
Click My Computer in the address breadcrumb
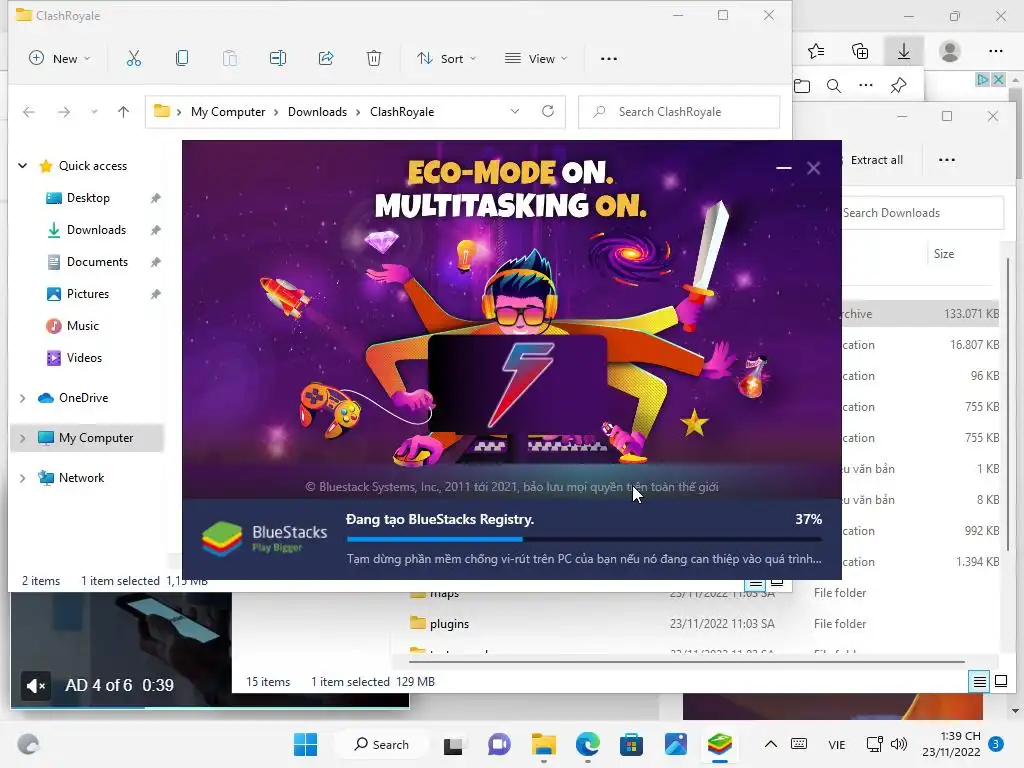click(x=228, y=112)
